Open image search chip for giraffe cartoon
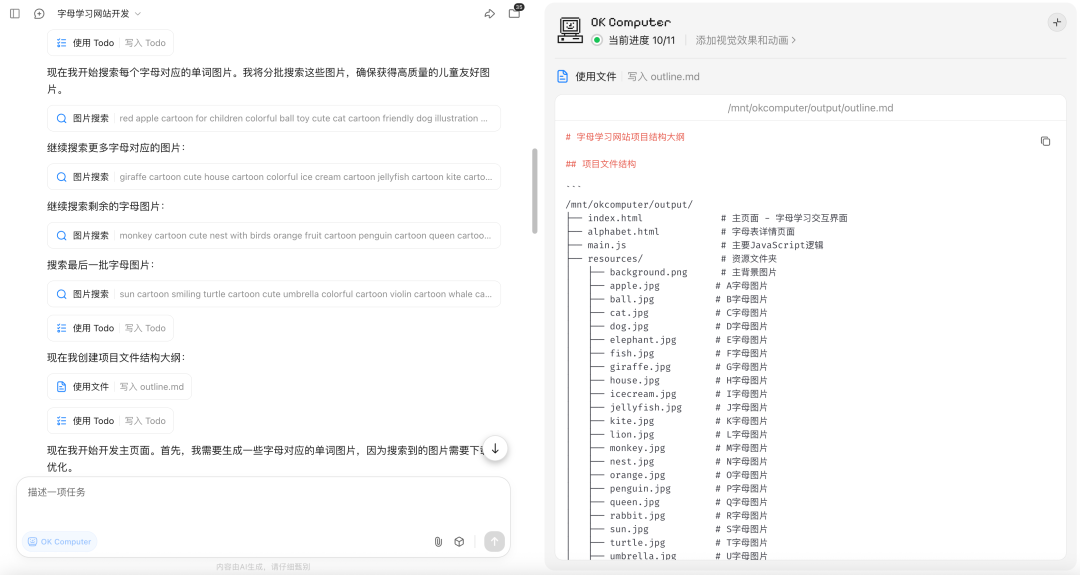Viewport: 1080px width, 575px height. 273,177
